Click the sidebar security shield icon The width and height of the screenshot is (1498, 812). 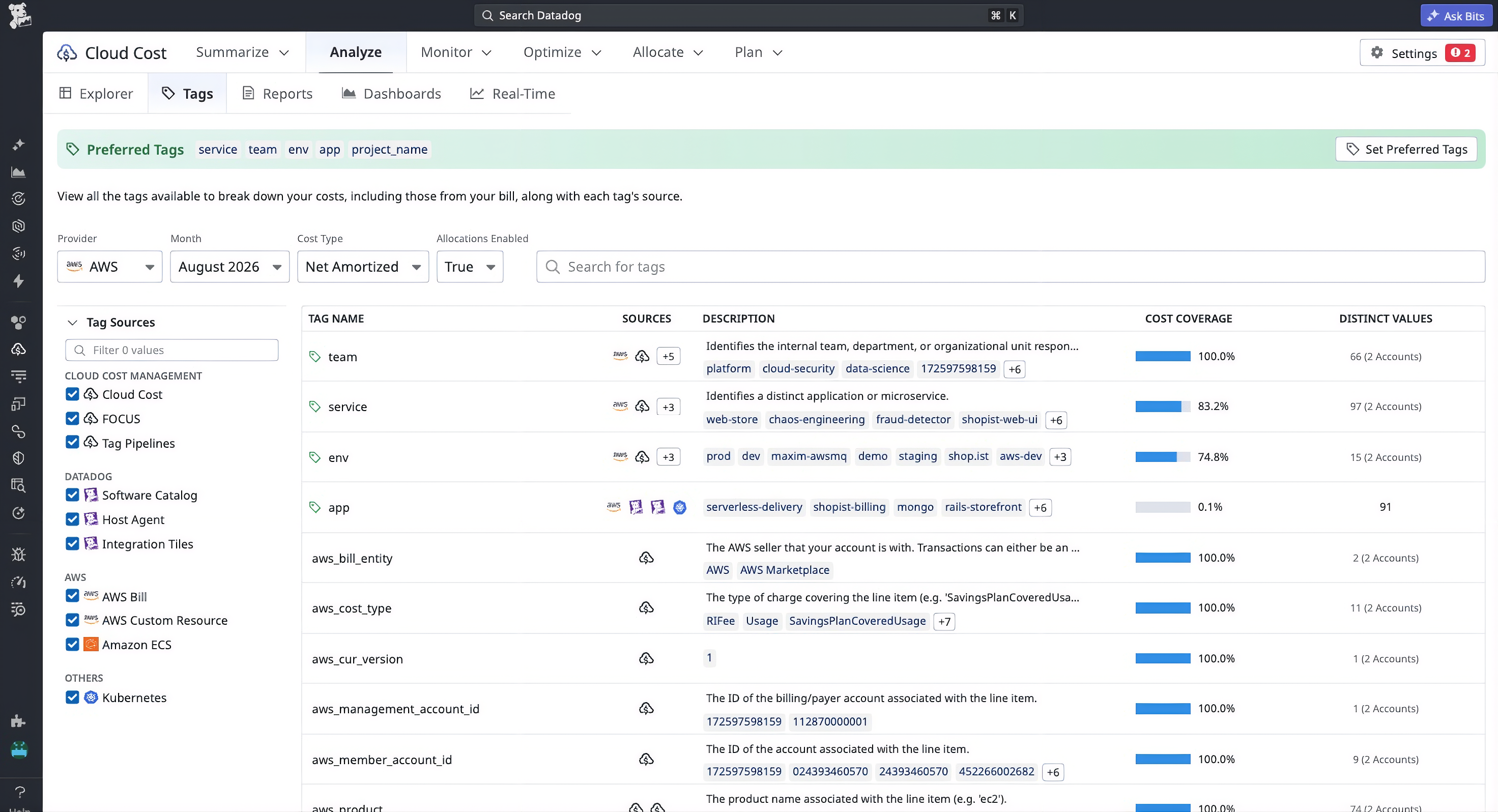[19, 458]
